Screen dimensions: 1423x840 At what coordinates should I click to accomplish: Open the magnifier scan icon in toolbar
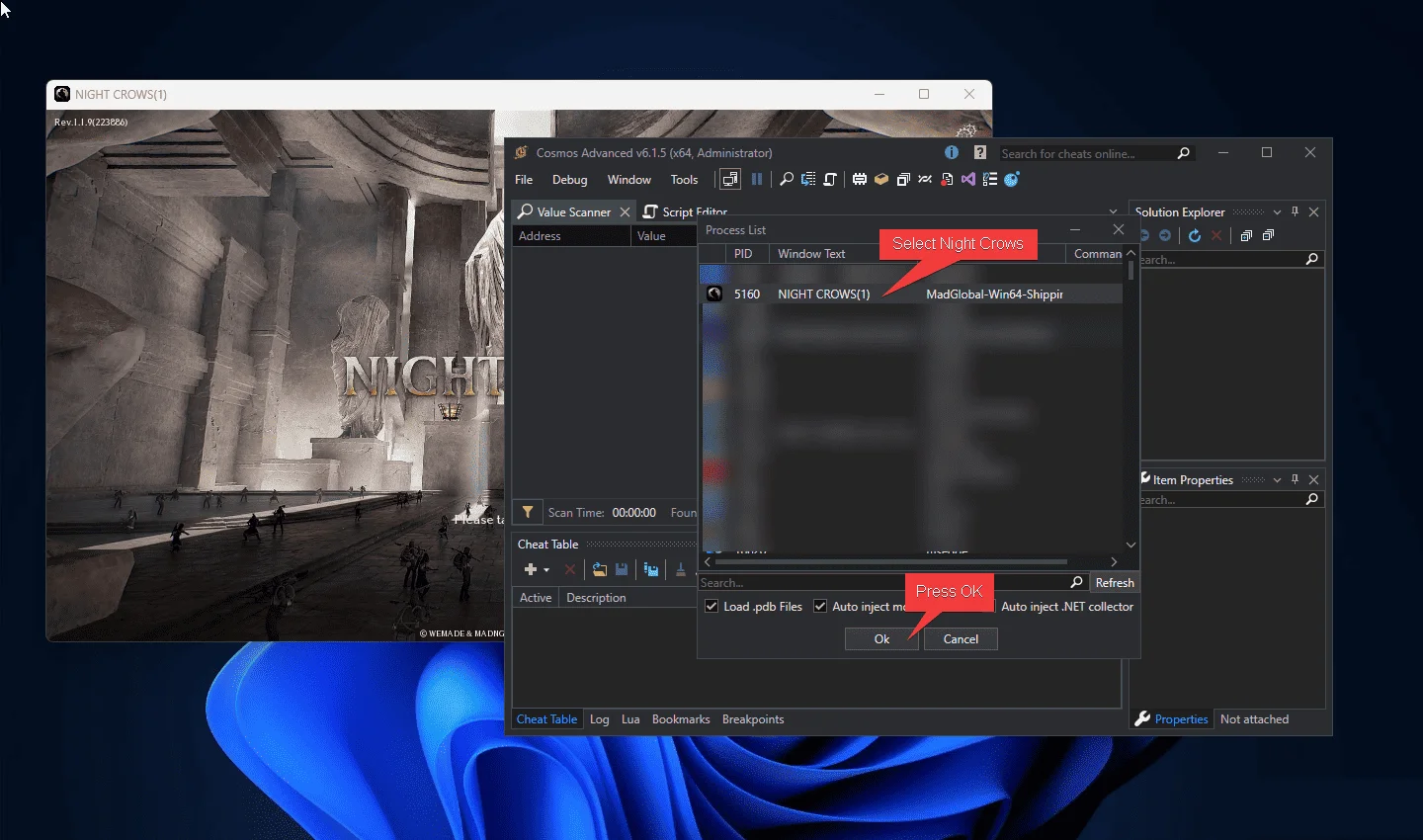(x=787, y=179)
